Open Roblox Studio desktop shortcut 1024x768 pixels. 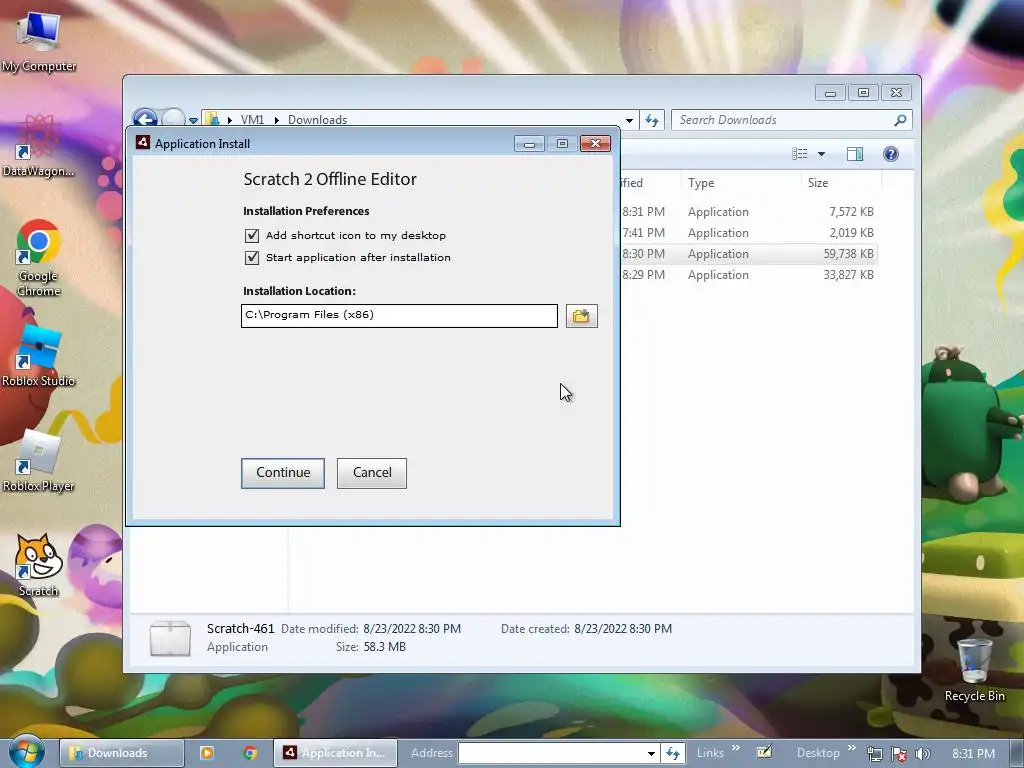point(39,355)
